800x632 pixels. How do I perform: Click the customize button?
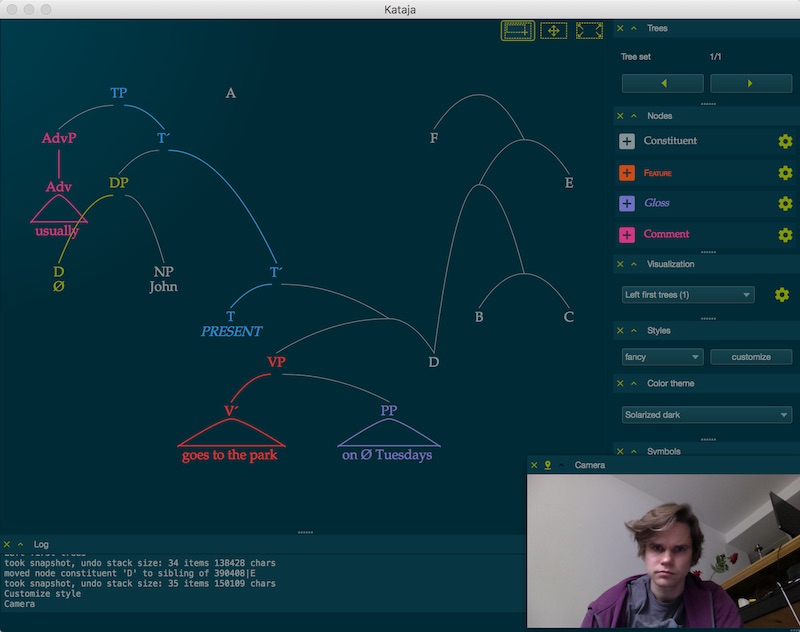click(751, 357)
